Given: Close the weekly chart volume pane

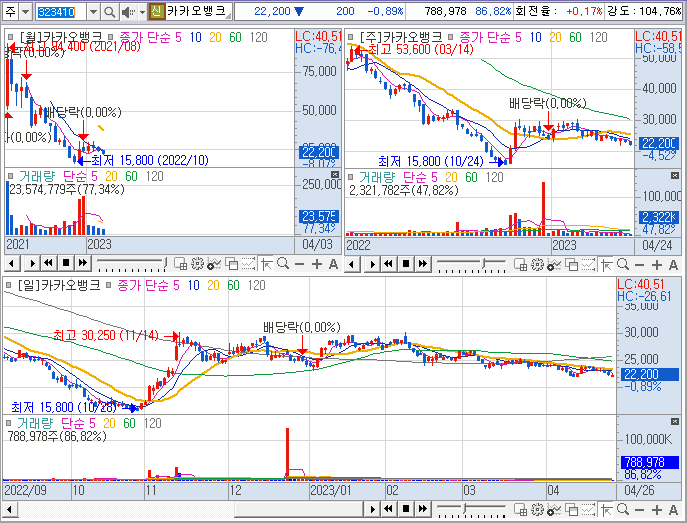Looking at the screenshot, I should tap(675, 176).
